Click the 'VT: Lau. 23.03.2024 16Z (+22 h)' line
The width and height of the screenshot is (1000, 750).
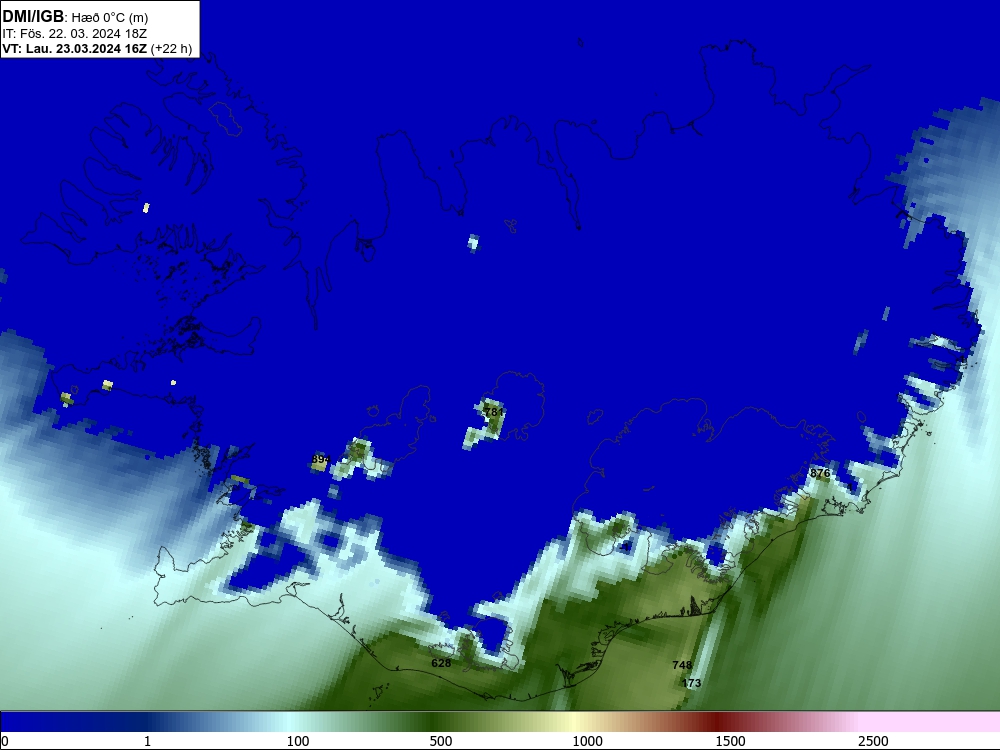click(97, 49)
